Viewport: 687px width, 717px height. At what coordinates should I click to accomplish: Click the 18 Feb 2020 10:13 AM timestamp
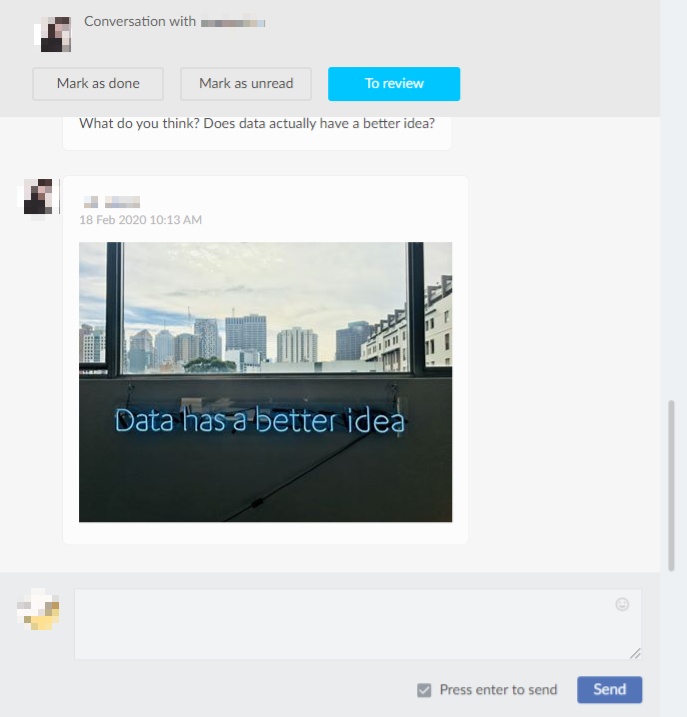140,220
